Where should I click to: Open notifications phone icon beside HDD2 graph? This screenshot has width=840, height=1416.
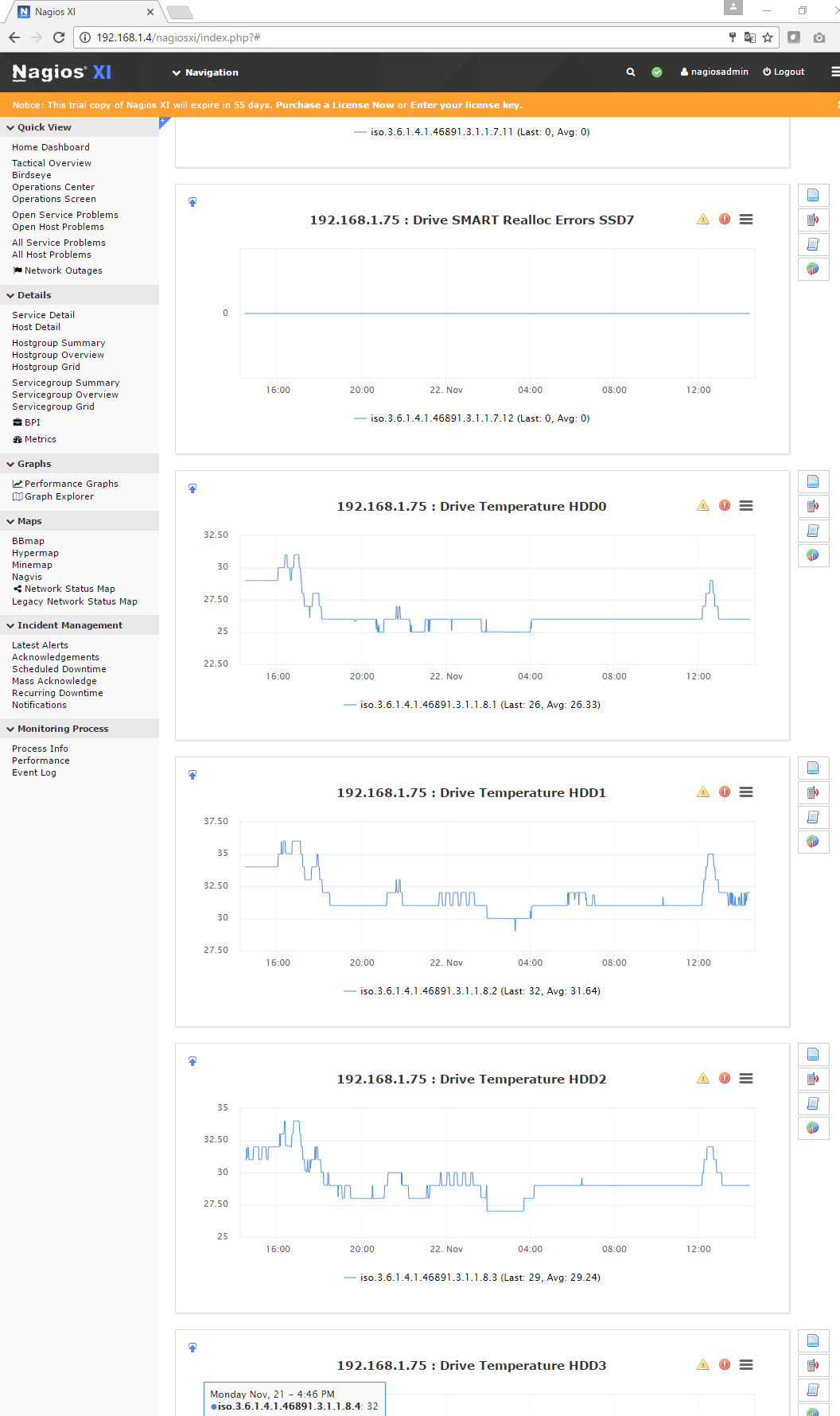pyautogui.click(x=813, y=1080)
